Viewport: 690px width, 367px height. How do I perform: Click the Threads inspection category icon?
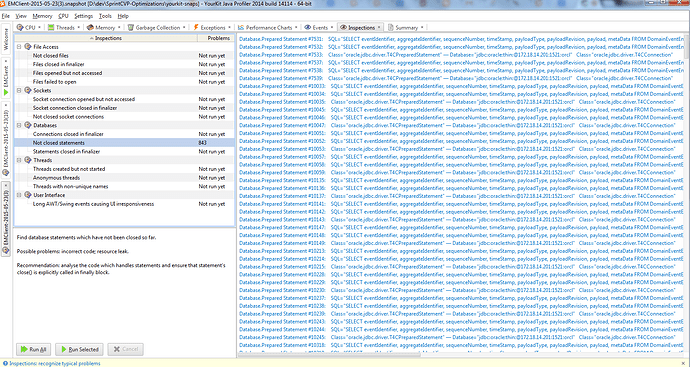click(x=28, y=160)
